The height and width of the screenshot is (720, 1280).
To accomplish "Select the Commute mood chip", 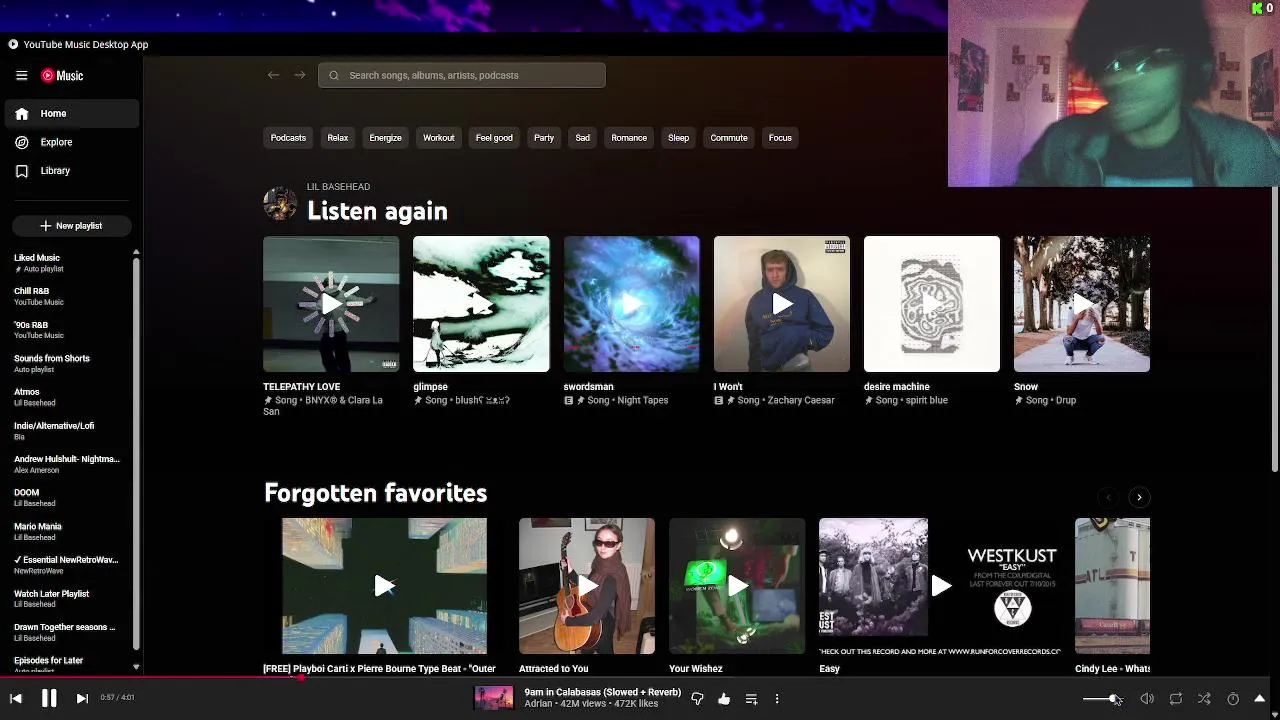I will pyautogui.click(x=729, y=138).
